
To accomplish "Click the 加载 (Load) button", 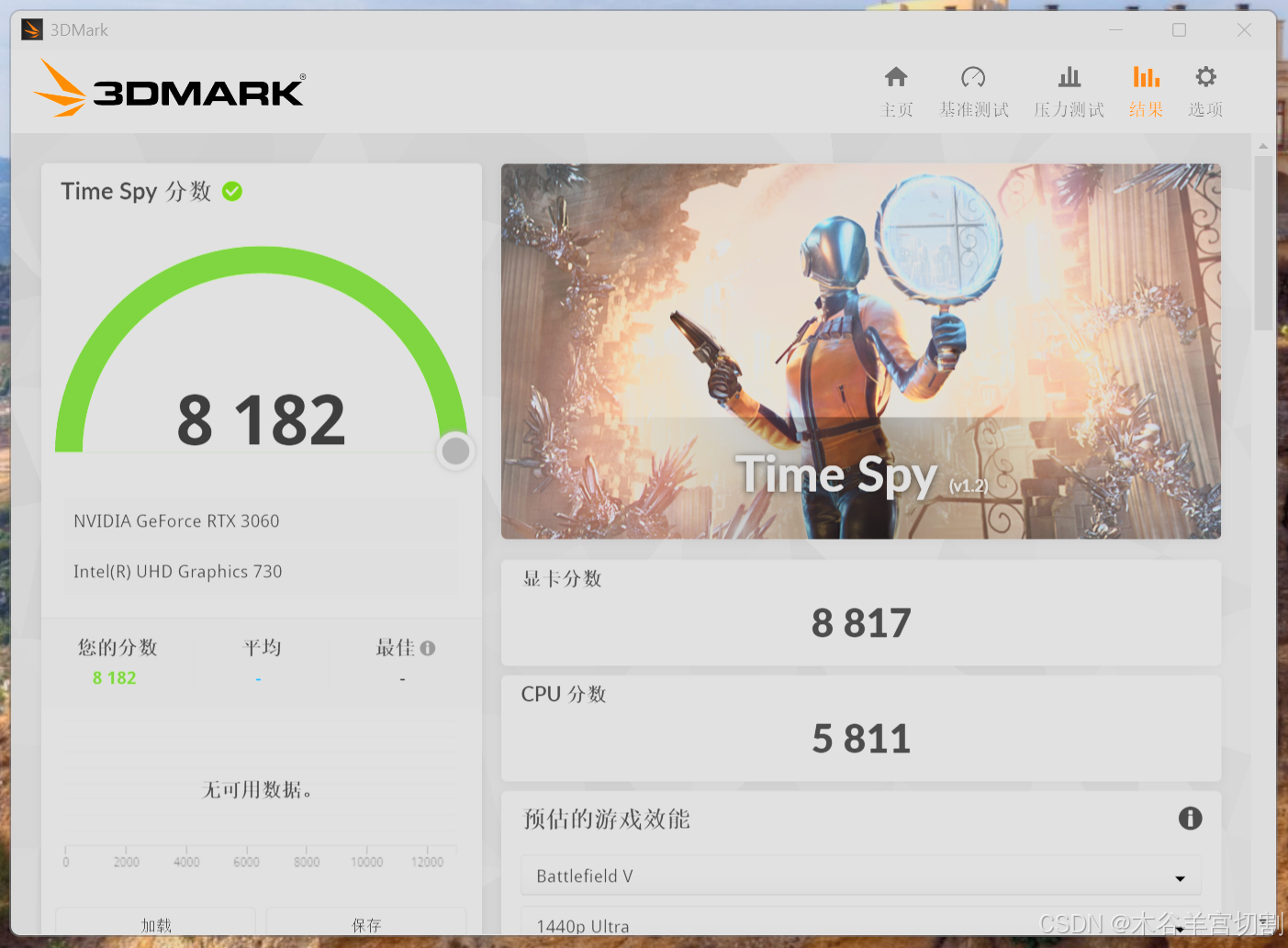I will pos(156,922).
